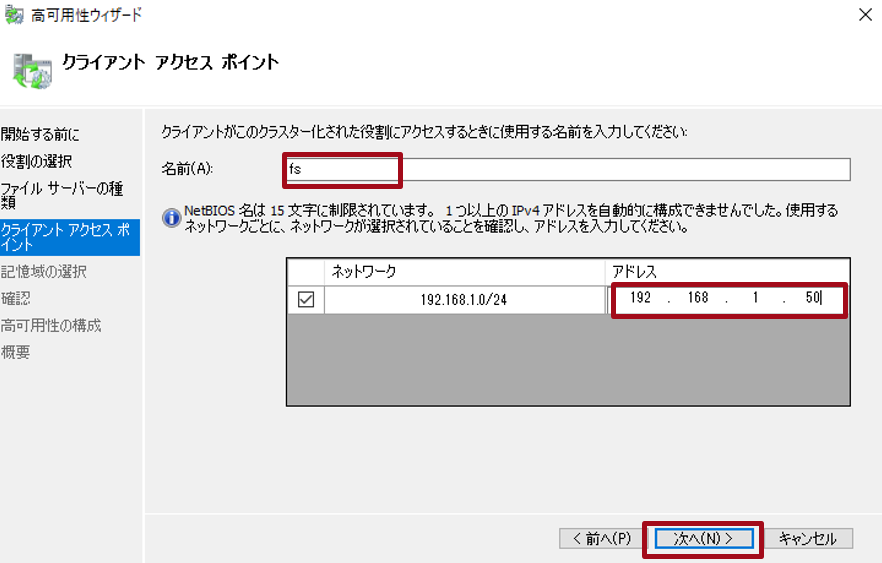The height and width of the screenshot is (563, 882).
Task: Click the 名前(A) name input field
Action: point(567,169)
